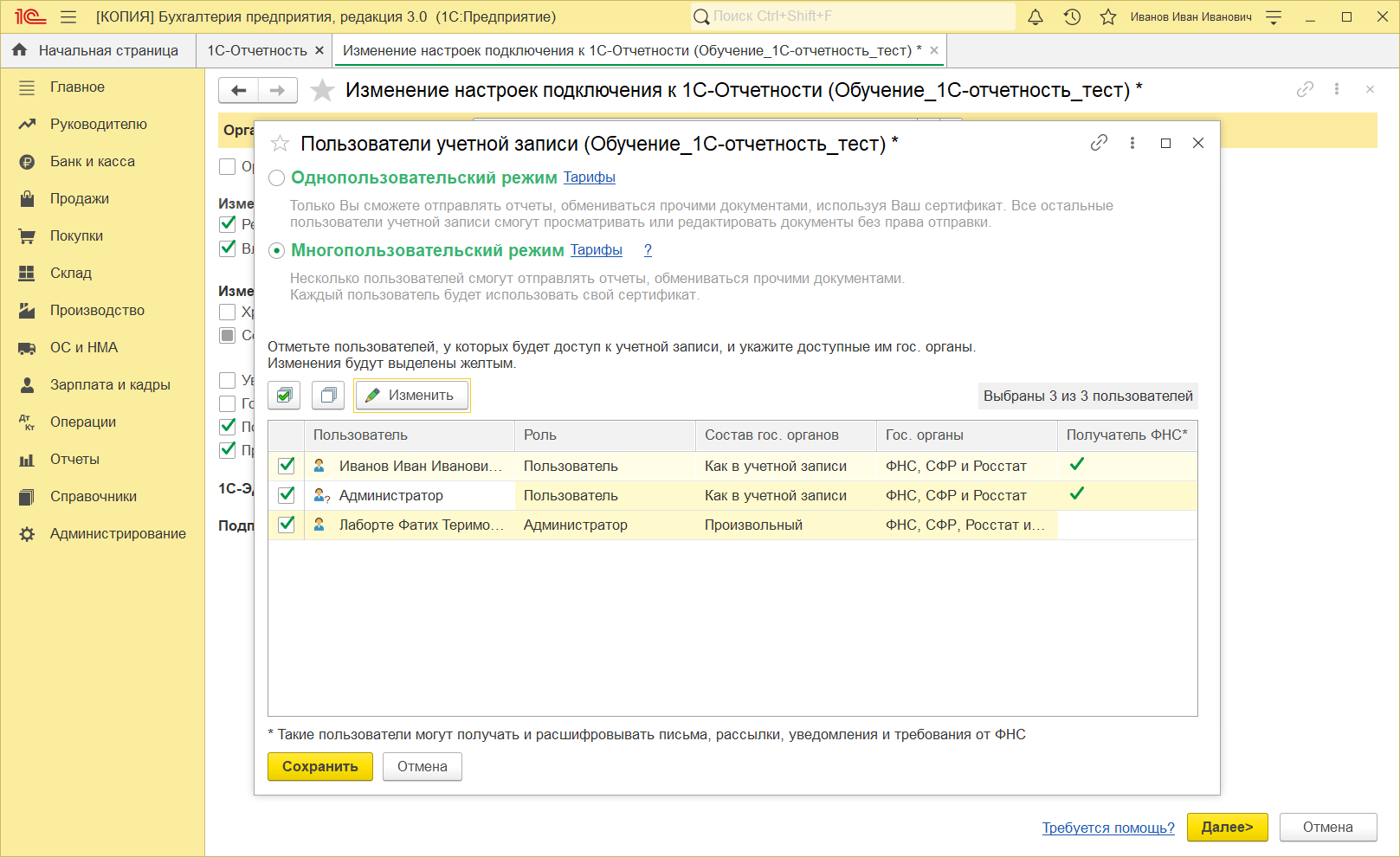Get link icon in users dialog

(x=1099, y=143)
